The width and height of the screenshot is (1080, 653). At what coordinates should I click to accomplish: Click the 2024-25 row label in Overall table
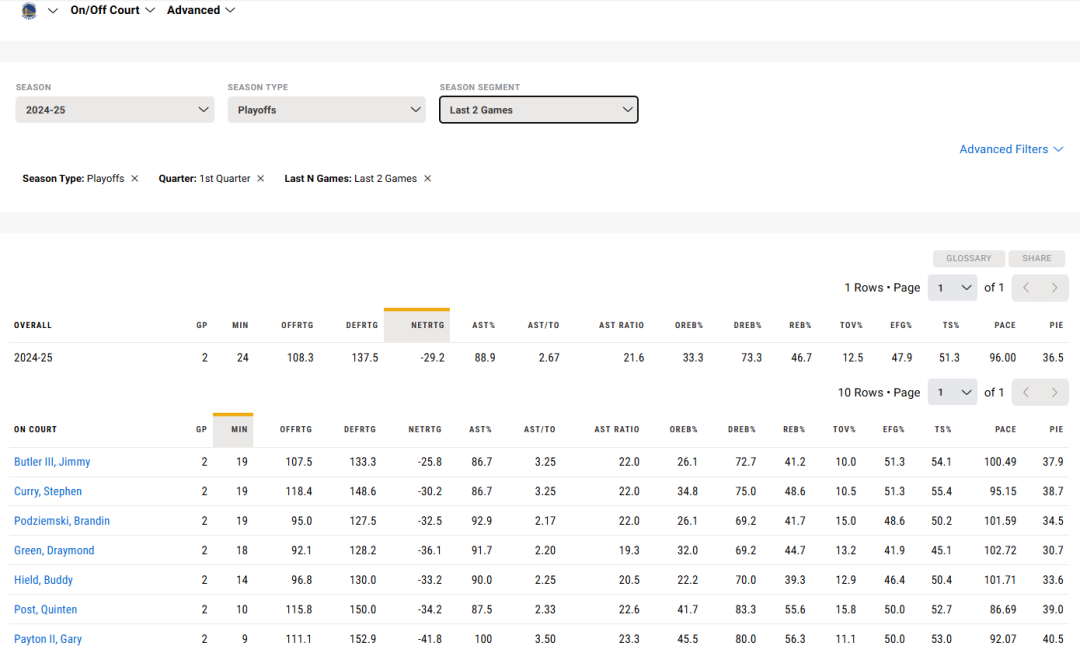[33, 358]
